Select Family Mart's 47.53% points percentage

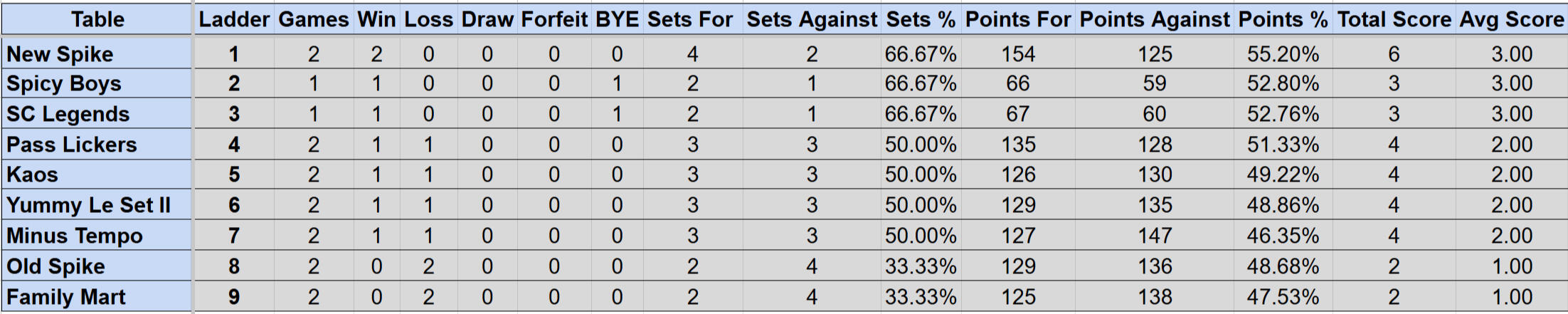[1283, 297]
